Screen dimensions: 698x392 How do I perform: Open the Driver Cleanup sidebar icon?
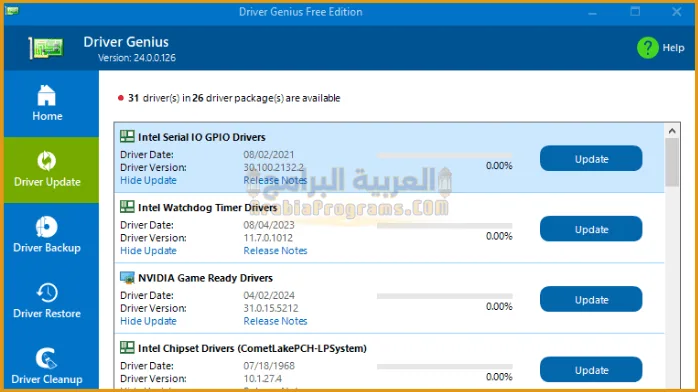(47, 358)
